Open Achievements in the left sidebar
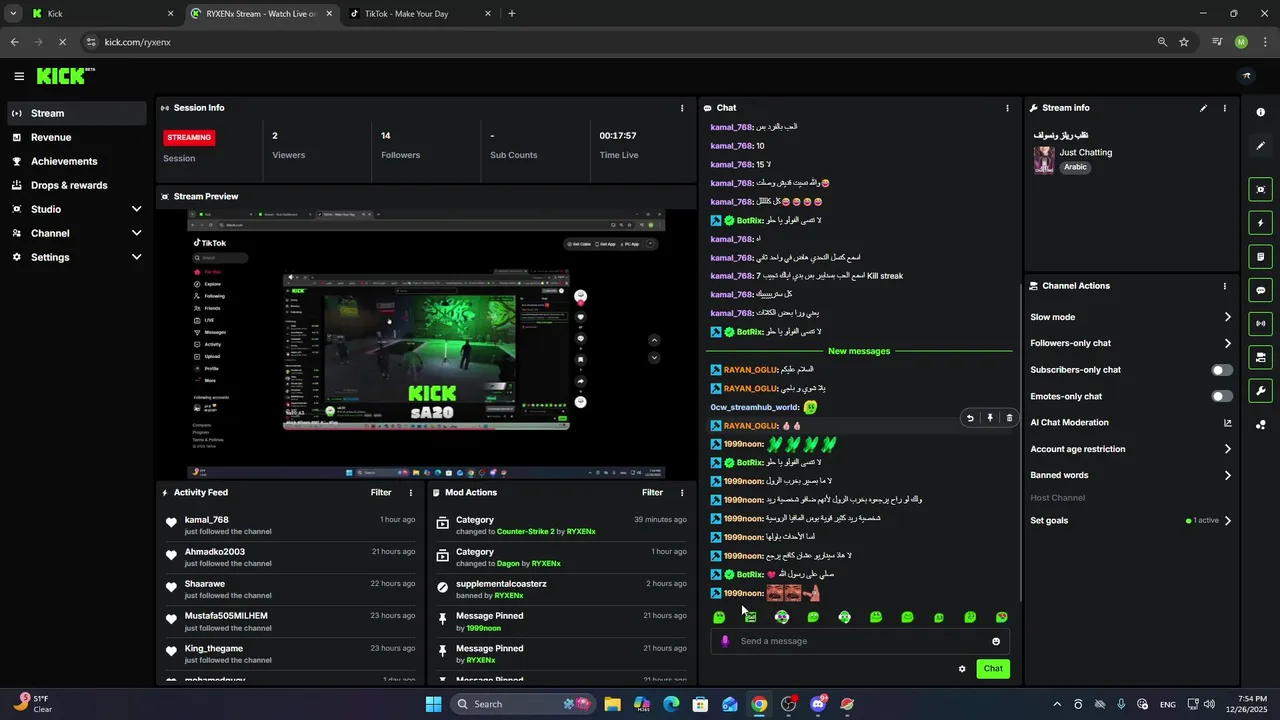 pyautogui.click(x=77, y=161)
